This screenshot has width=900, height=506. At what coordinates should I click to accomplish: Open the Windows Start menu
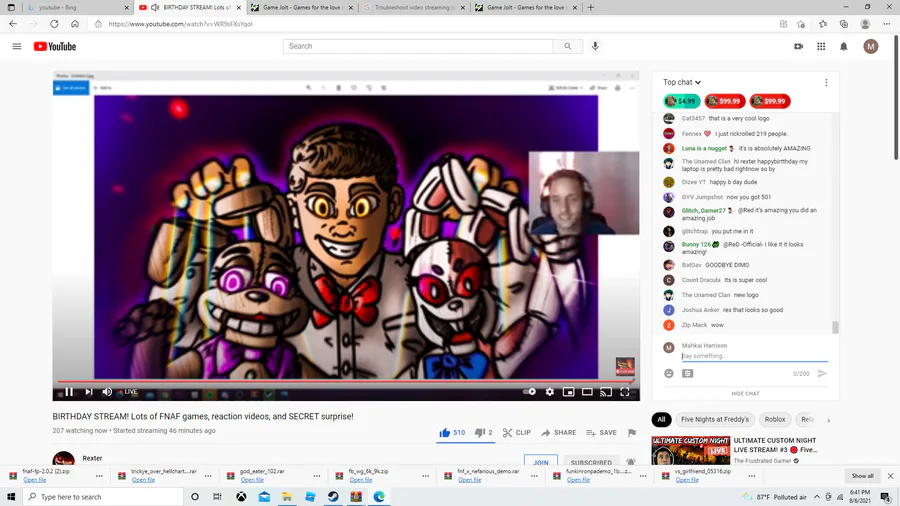[11, 497]
